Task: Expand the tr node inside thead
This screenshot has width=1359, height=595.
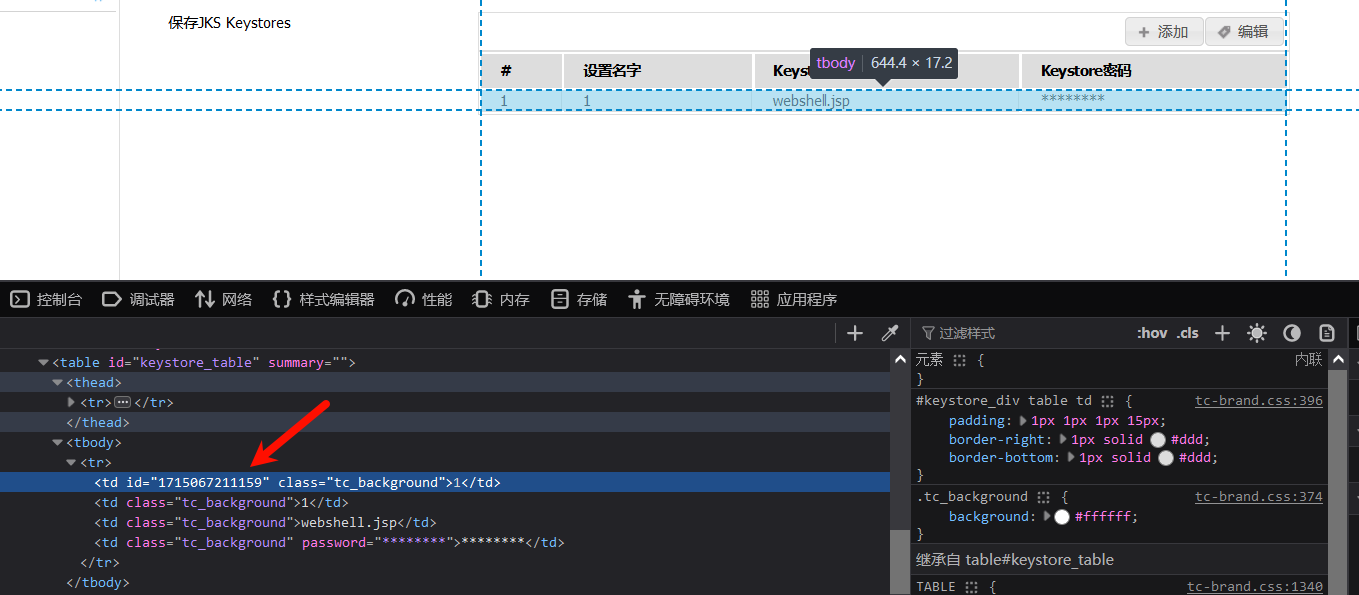Action: pyautogui.click(x=71, y=402)
